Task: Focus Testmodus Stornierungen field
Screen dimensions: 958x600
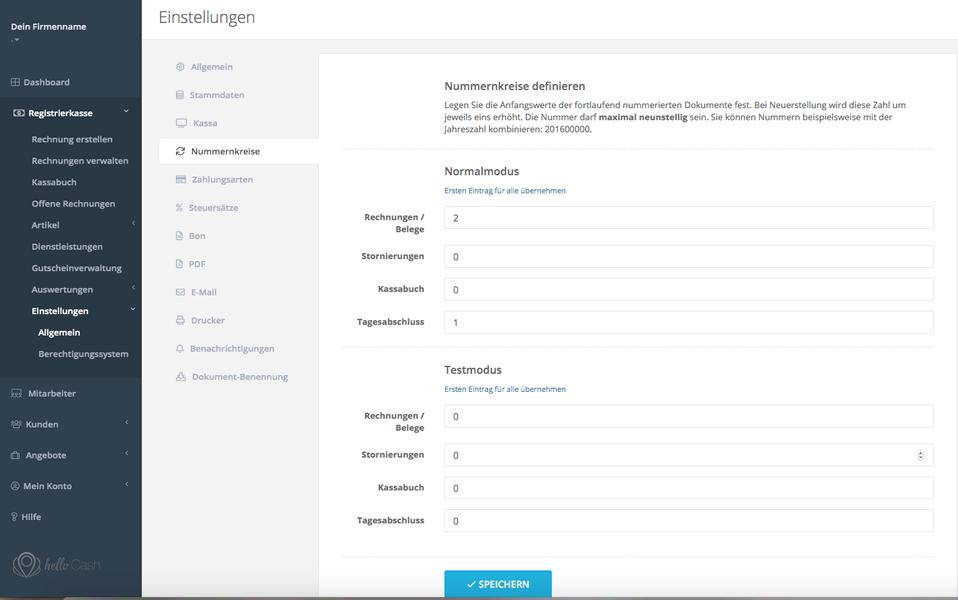Action: (x=689, y=455)
